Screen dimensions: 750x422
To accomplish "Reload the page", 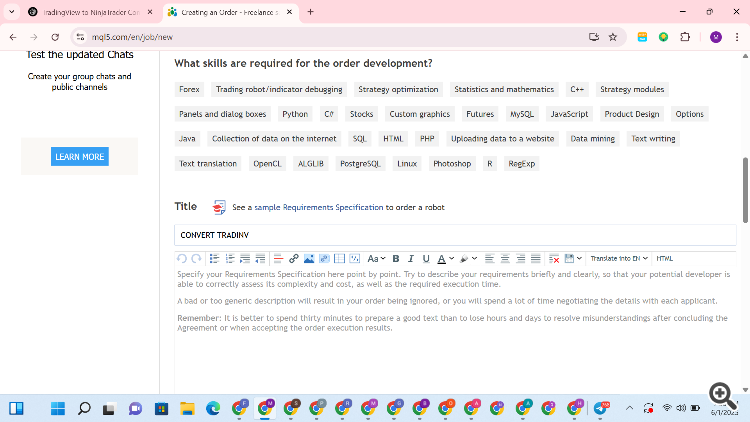I will (55, 37).
